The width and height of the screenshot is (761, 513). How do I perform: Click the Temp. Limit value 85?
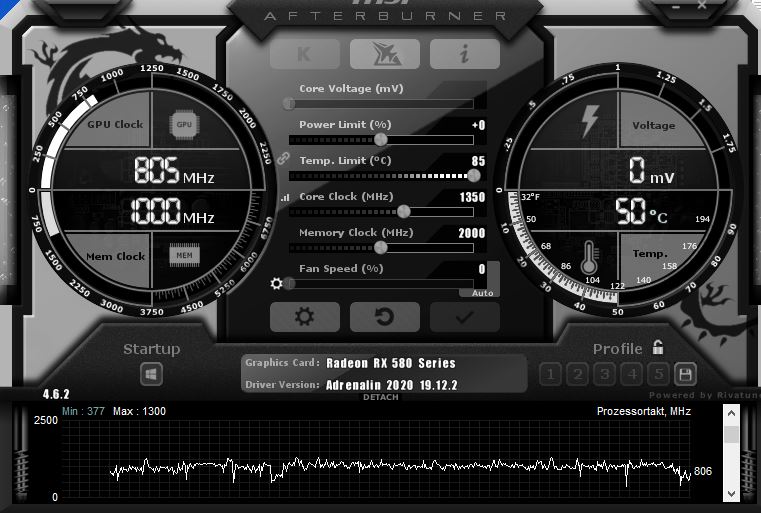pyautogui.click(x=478, y=161)
